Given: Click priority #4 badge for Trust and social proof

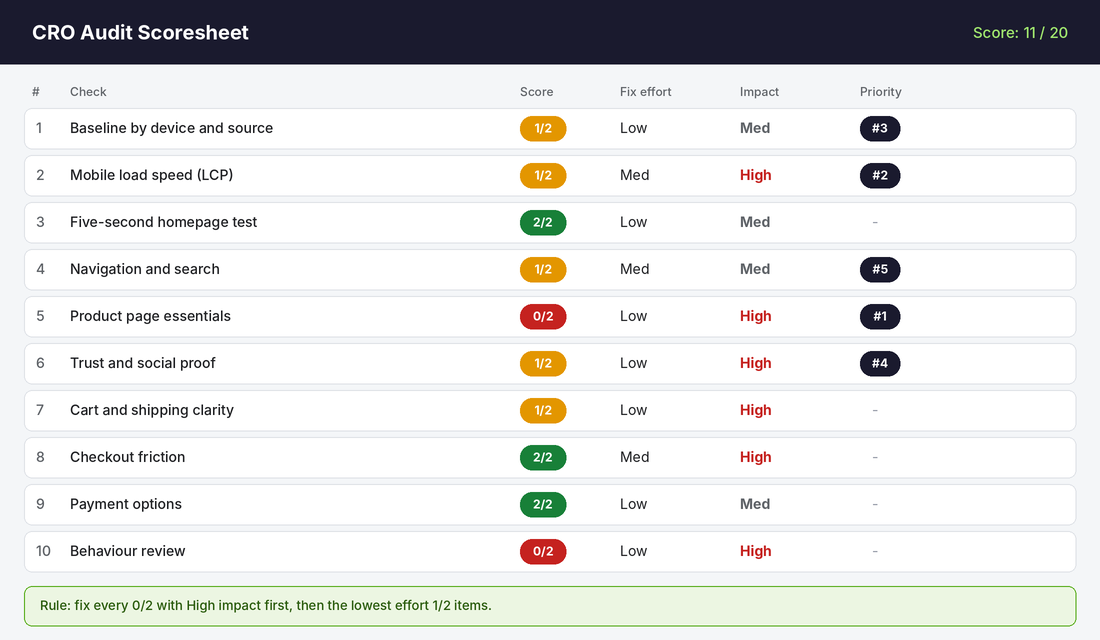Looking at the screenshot, I should (880, 364).
